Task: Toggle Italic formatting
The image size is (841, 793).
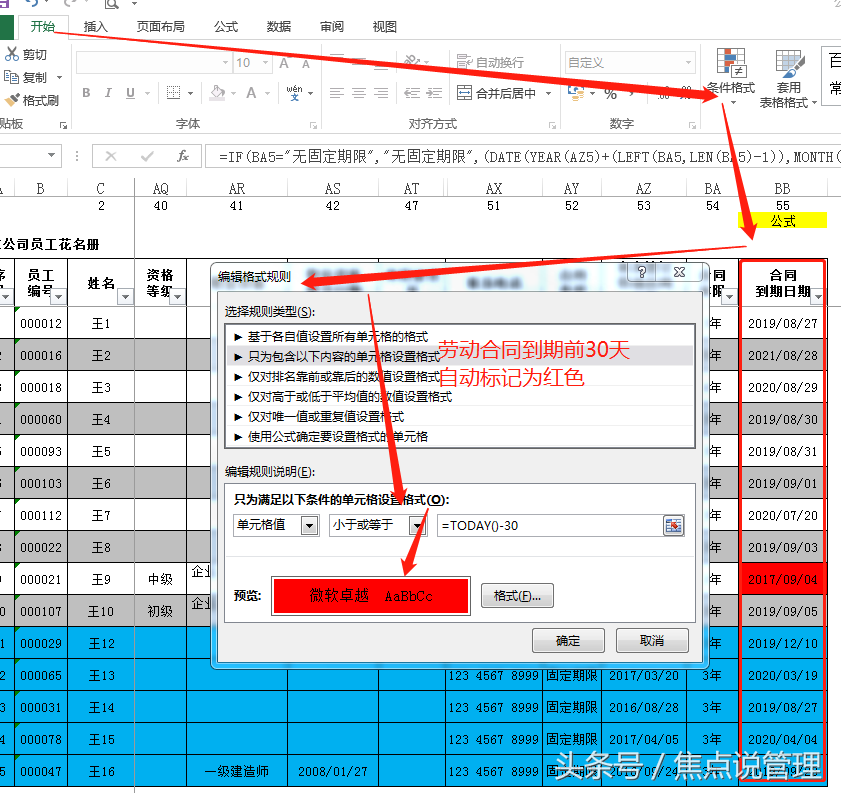Action: coord(108,93)
